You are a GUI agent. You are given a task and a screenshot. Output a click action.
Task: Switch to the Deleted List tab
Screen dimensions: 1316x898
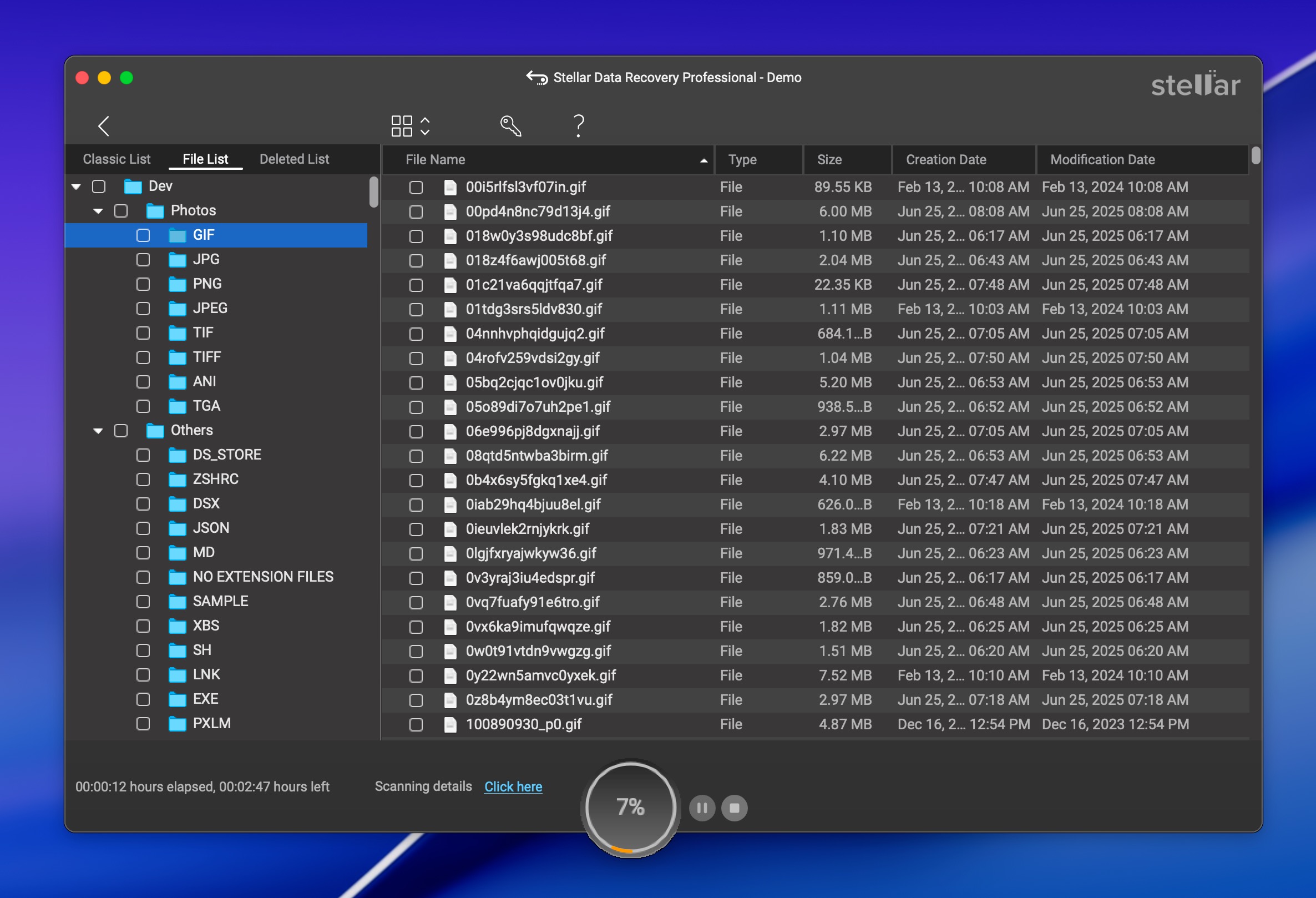(294, 159)
